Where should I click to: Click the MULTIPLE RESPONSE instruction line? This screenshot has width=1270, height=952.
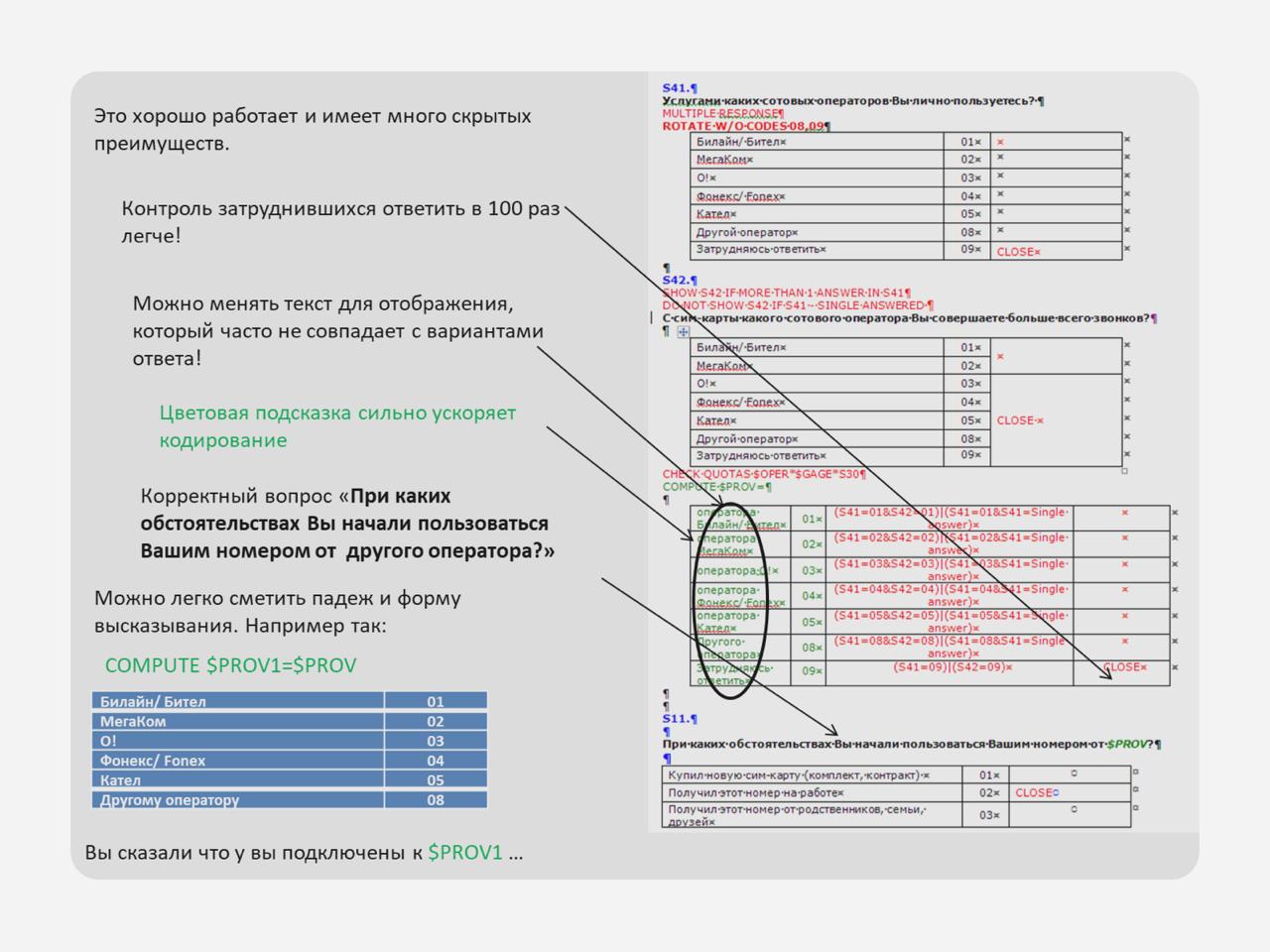click(722, 114)
